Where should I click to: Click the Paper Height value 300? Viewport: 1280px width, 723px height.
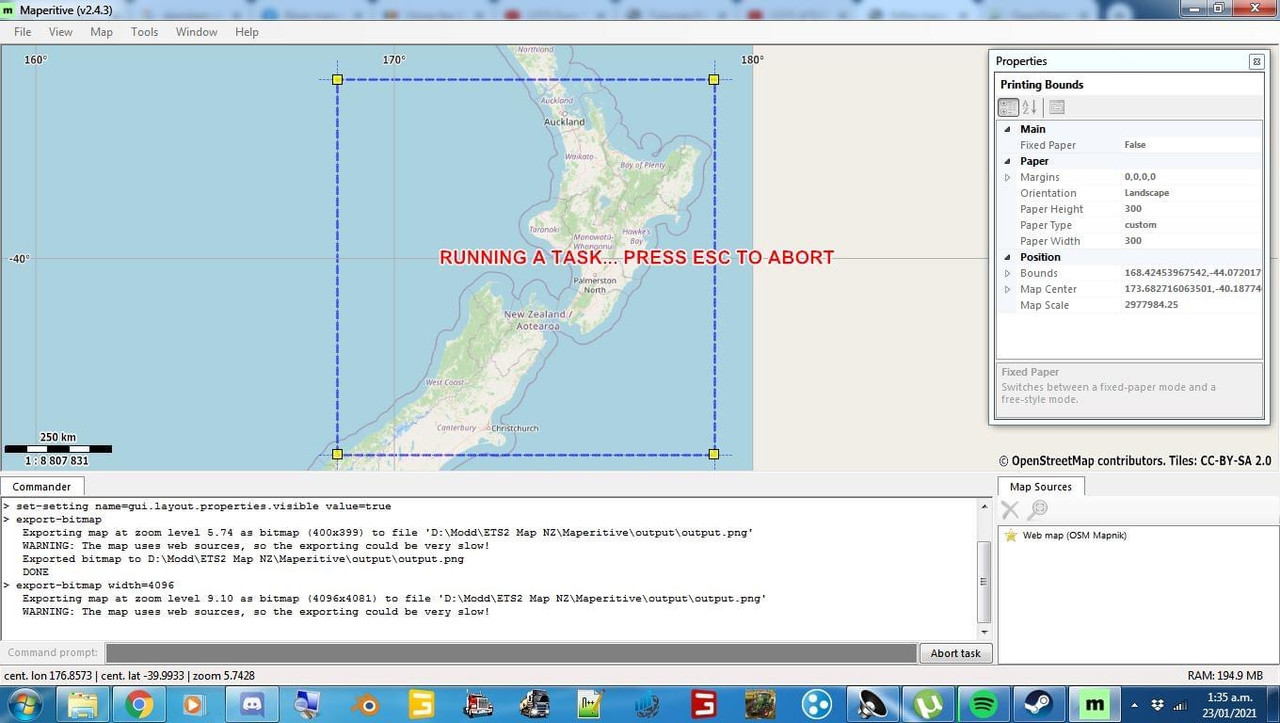click(1133, 209)
